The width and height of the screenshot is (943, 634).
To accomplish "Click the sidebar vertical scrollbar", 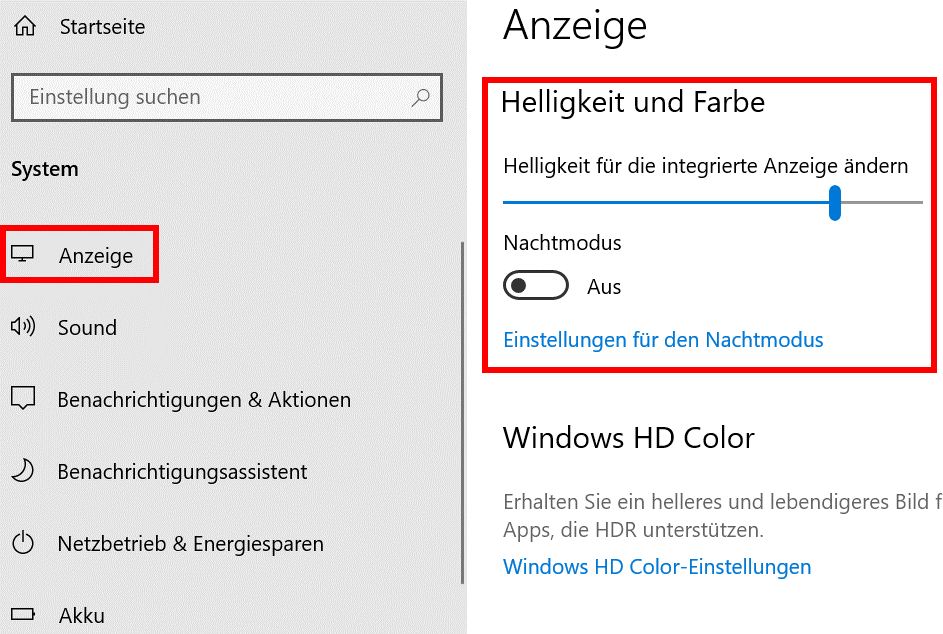I will [x=462, y=413].
